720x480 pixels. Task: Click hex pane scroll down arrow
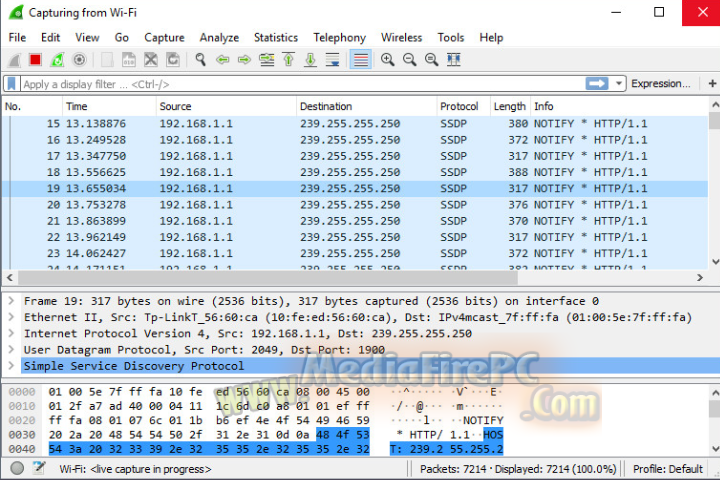pyautogui.click(x=714, y=449)
